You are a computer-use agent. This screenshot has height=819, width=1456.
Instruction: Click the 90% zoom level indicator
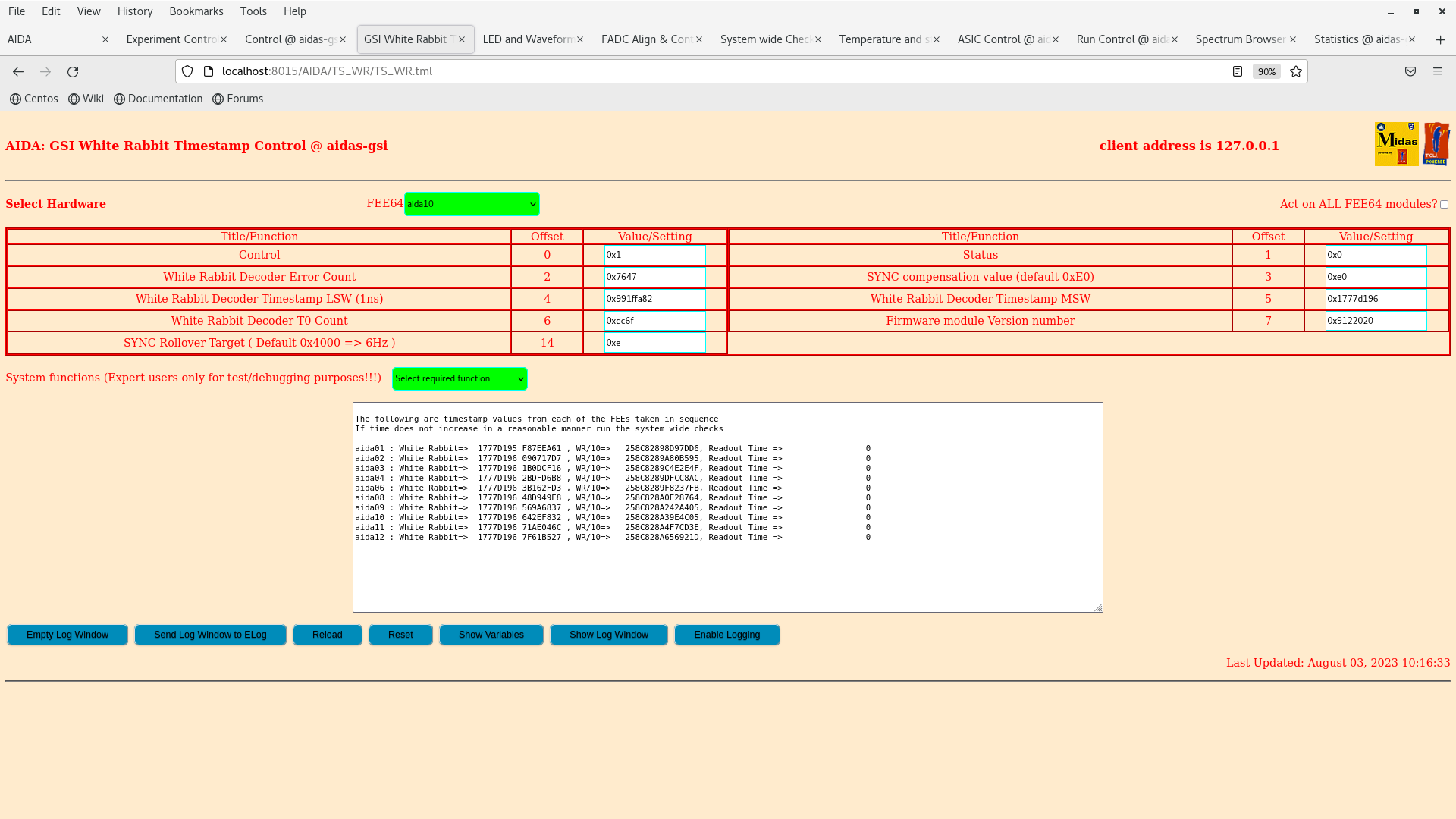point(1266,71)
